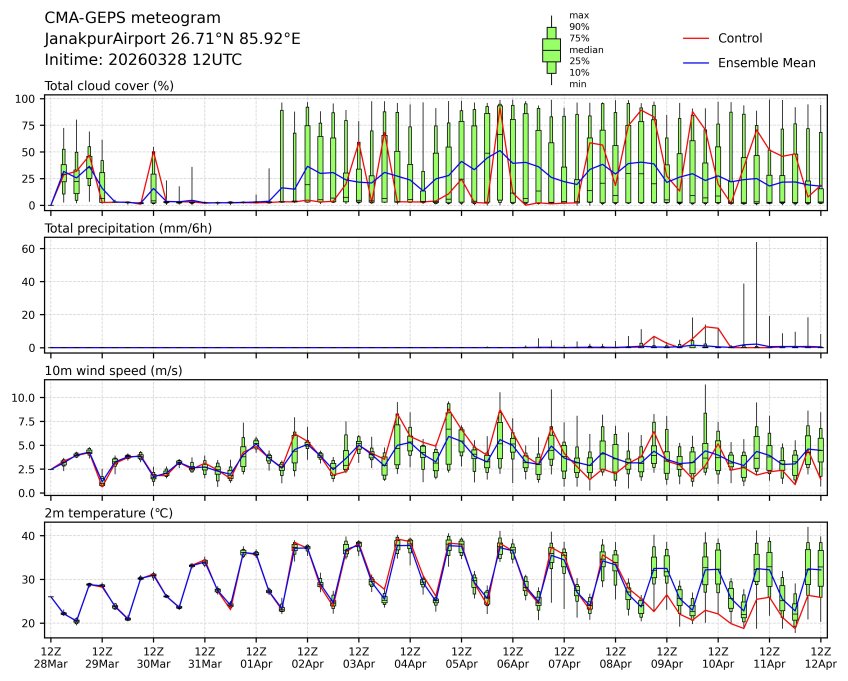Click the blue Ensemble Mean legend line
This screenshot has width=848, height=681.
pos(696,63)
